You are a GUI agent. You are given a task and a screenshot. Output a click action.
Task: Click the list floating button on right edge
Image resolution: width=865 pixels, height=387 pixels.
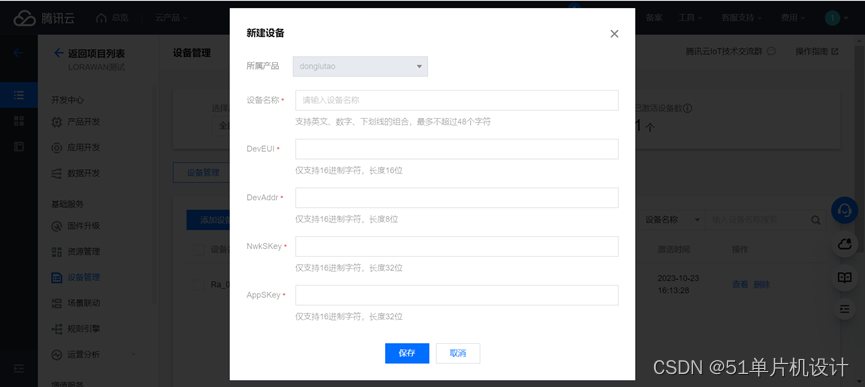point(845,309)
